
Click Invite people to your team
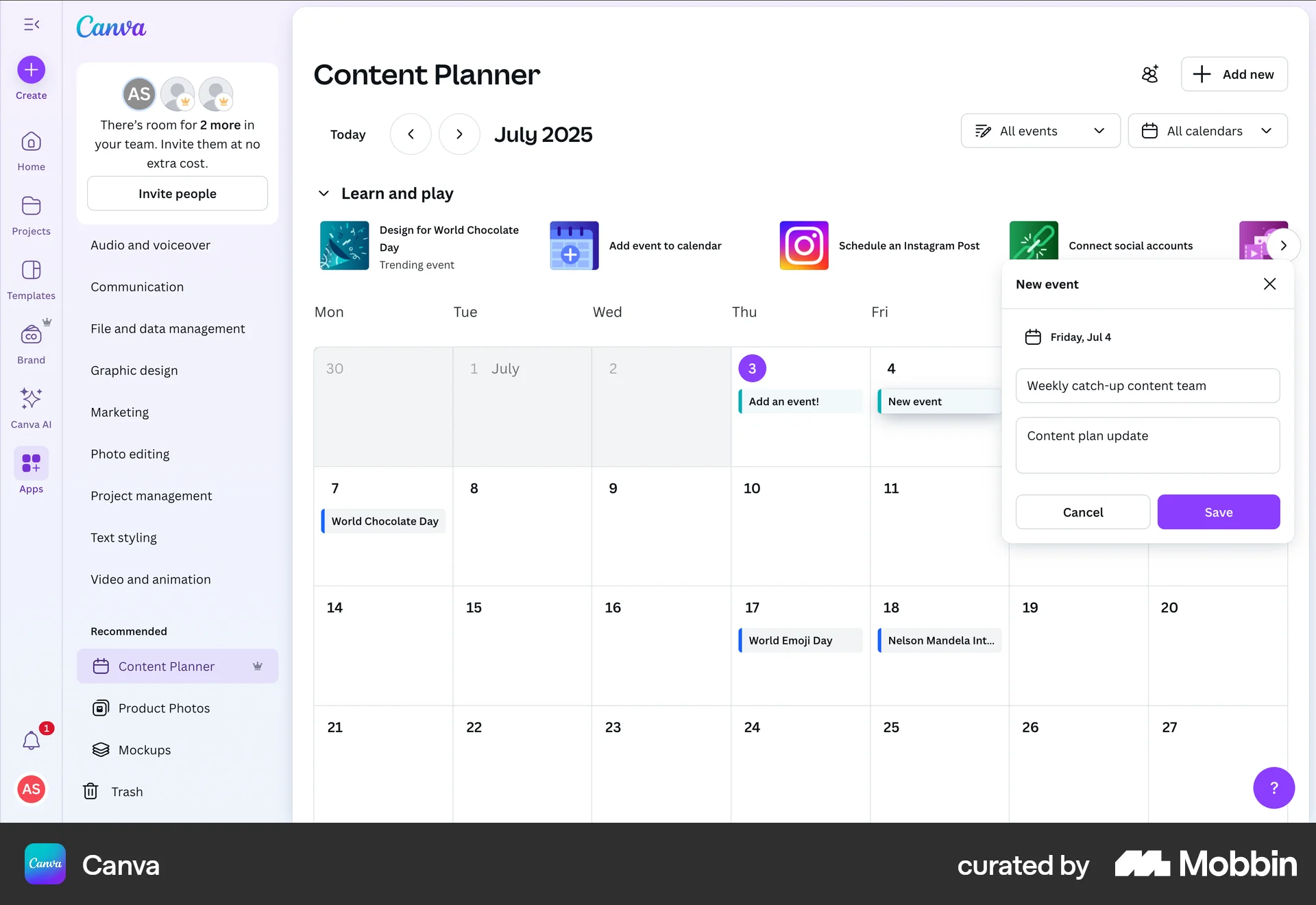[x=177, y=193]
